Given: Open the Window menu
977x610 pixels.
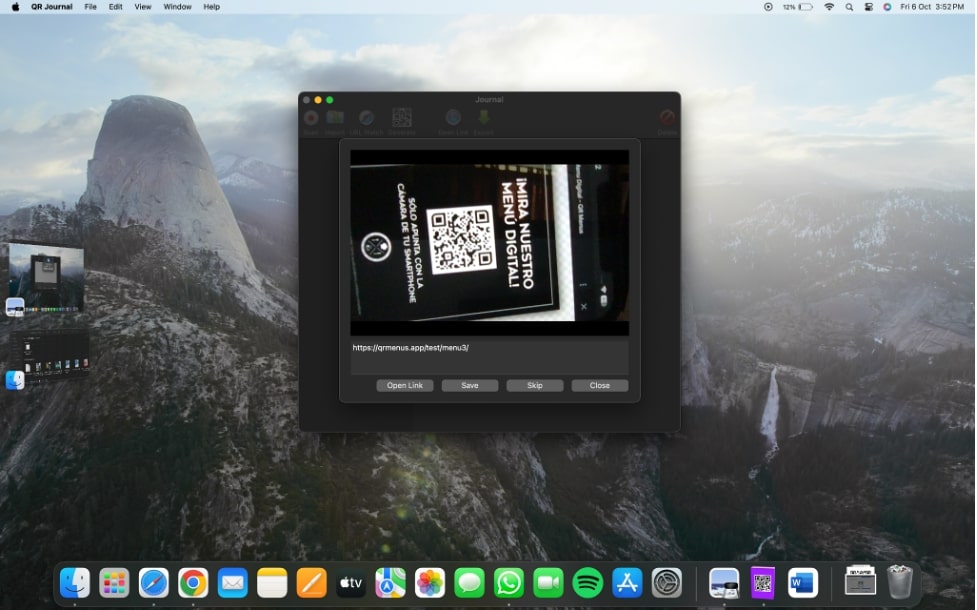Looking at the screenshot, I should (177, 7).
